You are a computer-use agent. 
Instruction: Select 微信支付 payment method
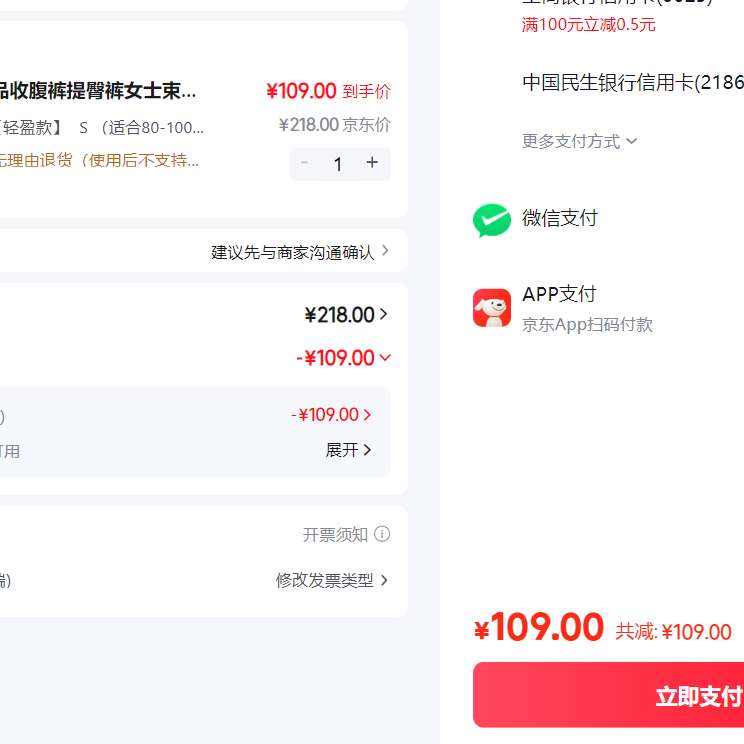[x=559, y=218]
